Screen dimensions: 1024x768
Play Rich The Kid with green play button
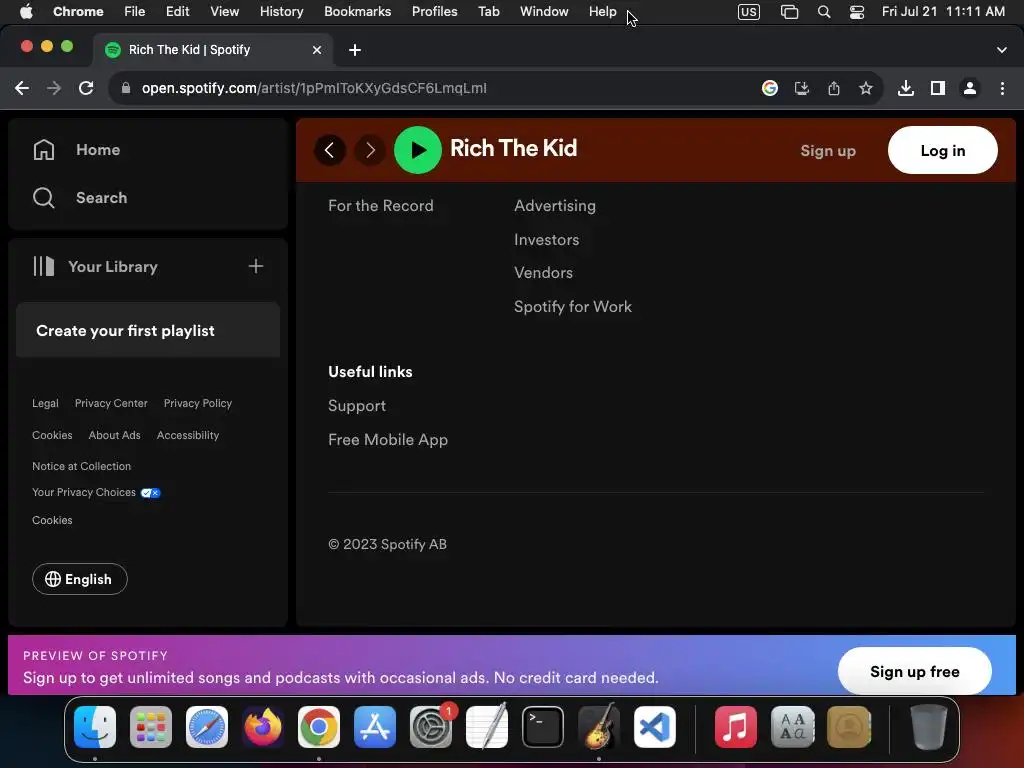(417, 150)
